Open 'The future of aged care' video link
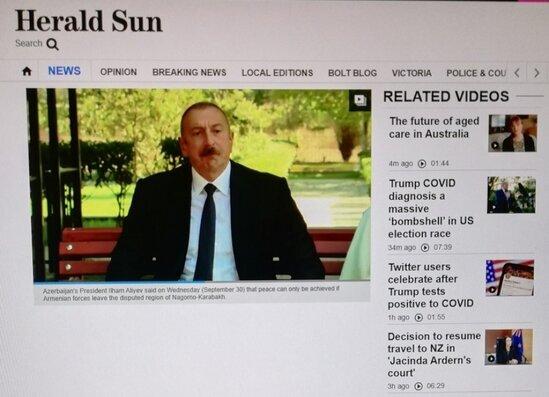This screenshot has width=549, height=397. [x=434, y=127]
